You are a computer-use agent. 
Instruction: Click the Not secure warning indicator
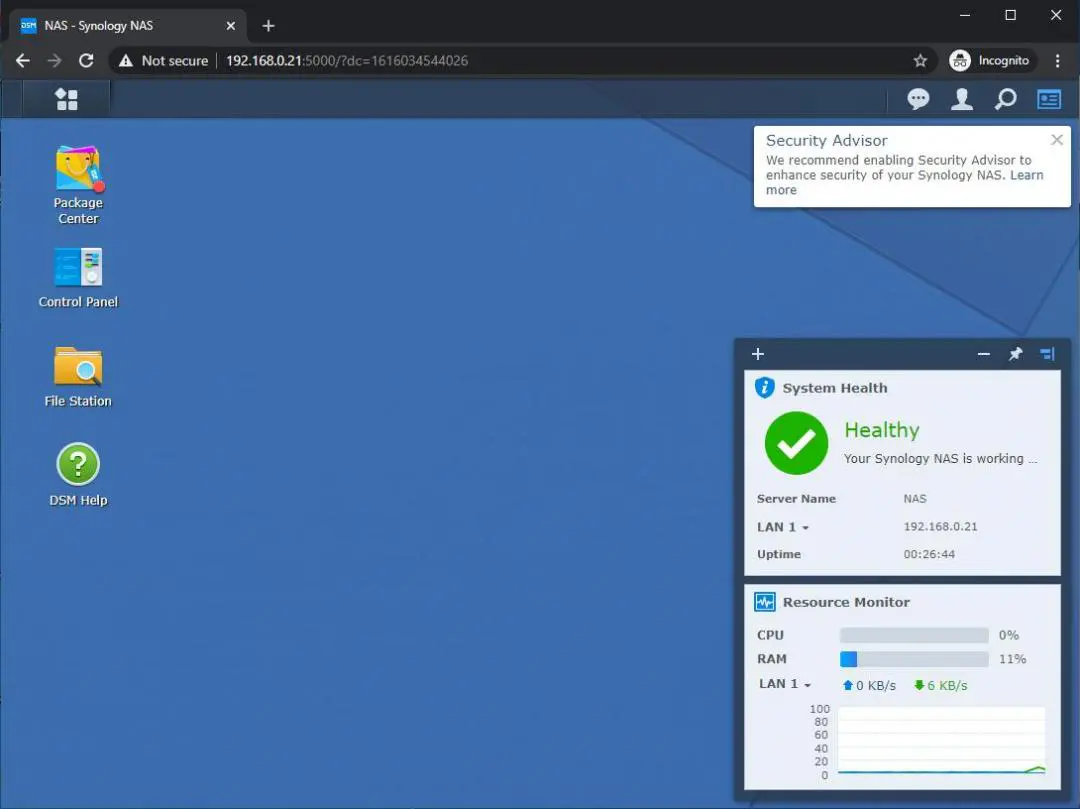[163, 61]
